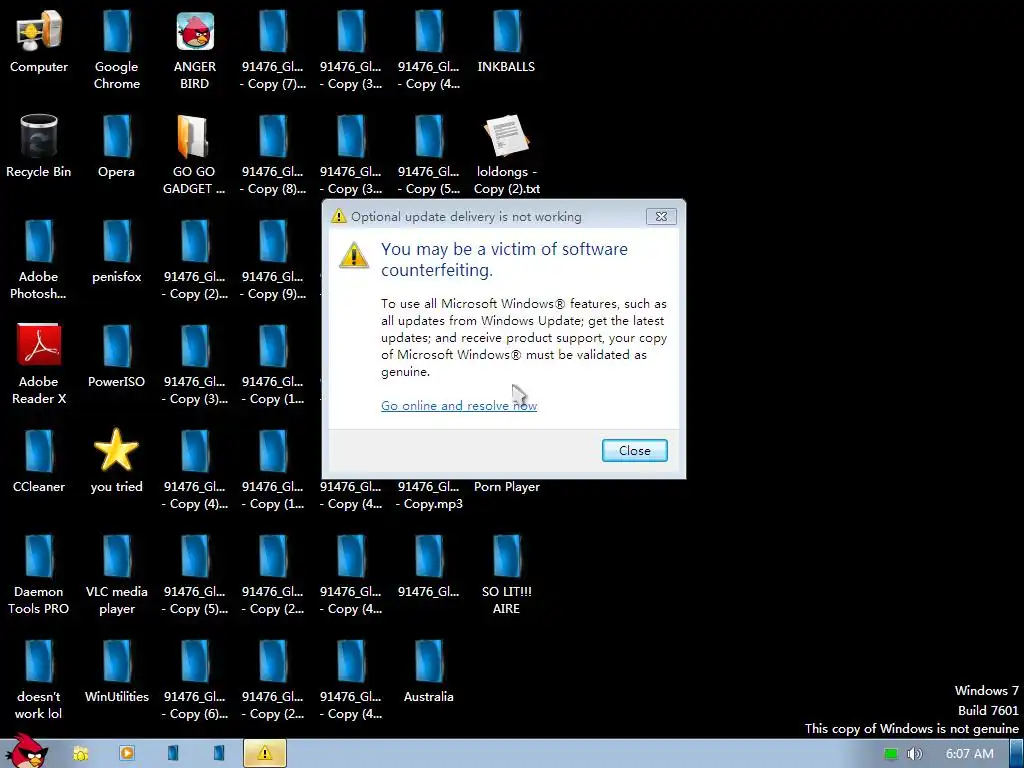Image resolution: width=1024 pixels, height=768 pixels.
Task: Open Adobe Reader X
Action: [x=39, y=364]
